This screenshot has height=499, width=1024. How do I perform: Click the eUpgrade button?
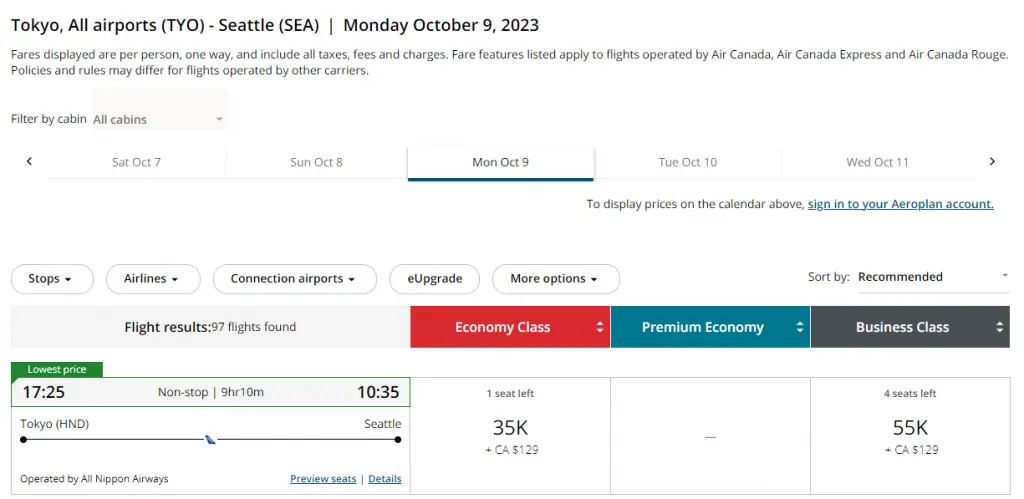(x=435, y=279)
